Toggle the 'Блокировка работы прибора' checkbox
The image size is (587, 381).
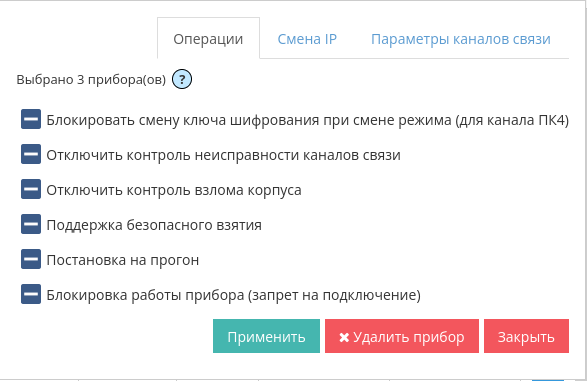pos(31,294)
